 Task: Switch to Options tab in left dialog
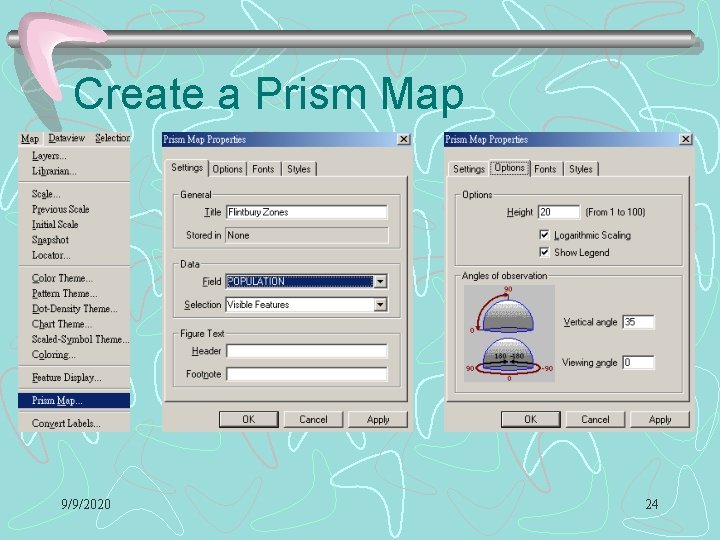pos(227,169)
